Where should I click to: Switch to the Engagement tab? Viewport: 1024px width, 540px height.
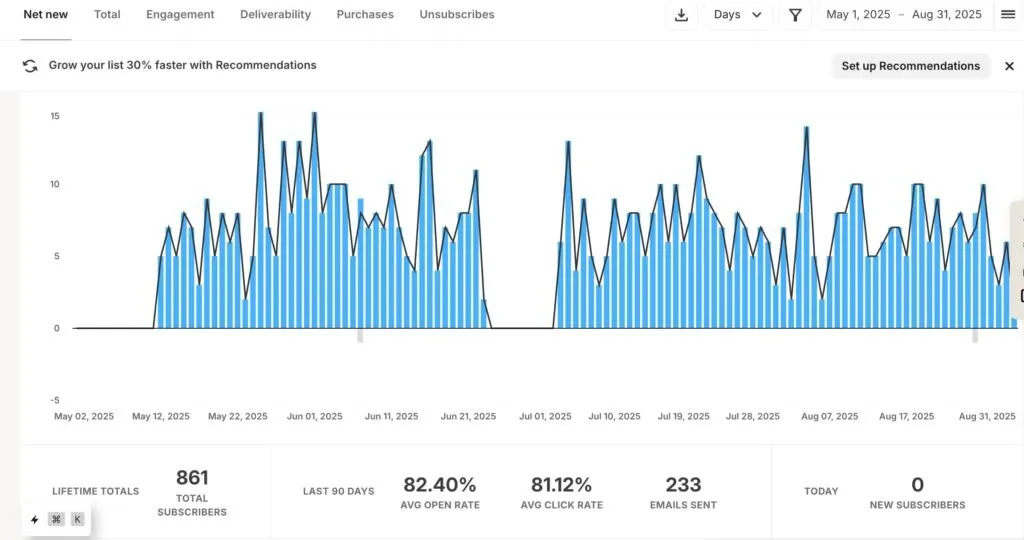coord(180,15)
